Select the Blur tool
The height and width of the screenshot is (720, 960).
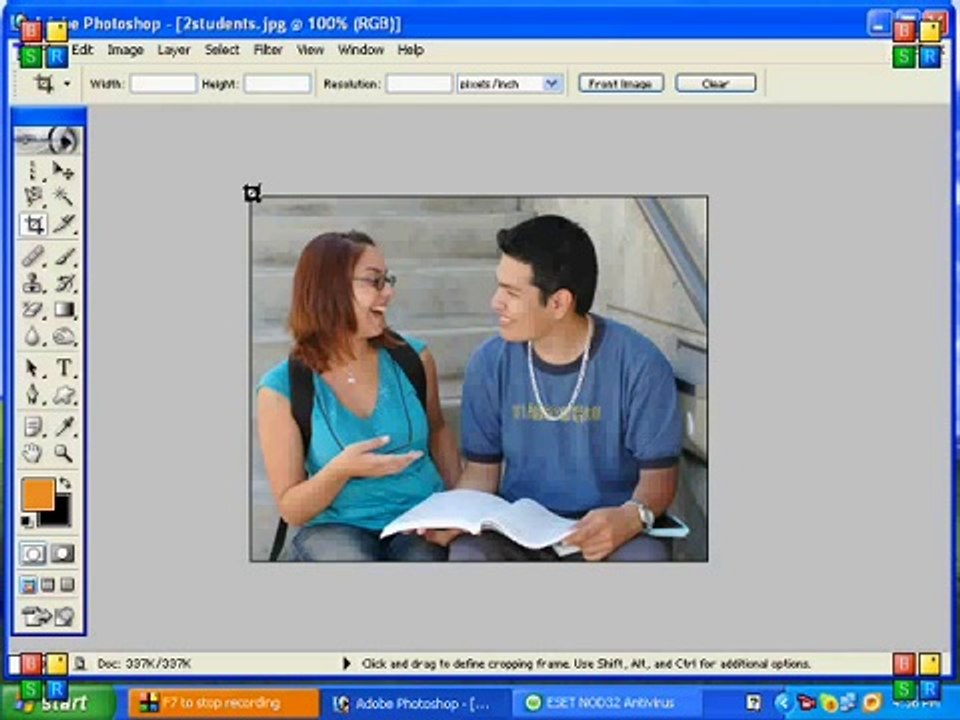click(x=33, y=336)
